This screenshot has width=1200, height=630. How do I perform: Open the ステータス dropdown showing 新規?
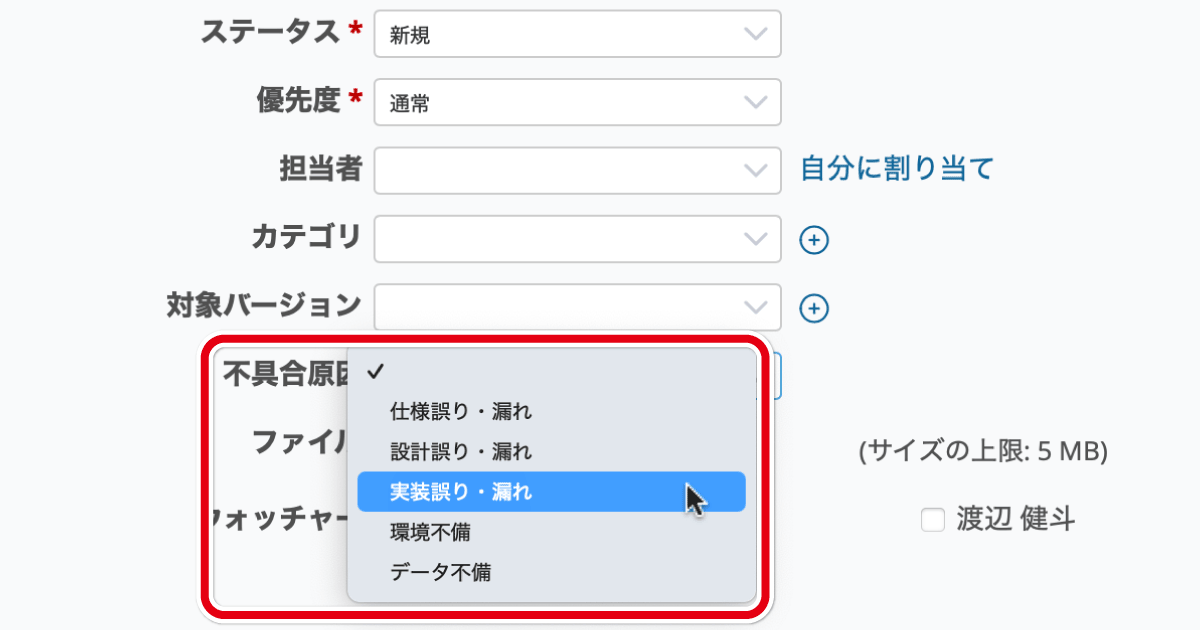click(577, 34)
